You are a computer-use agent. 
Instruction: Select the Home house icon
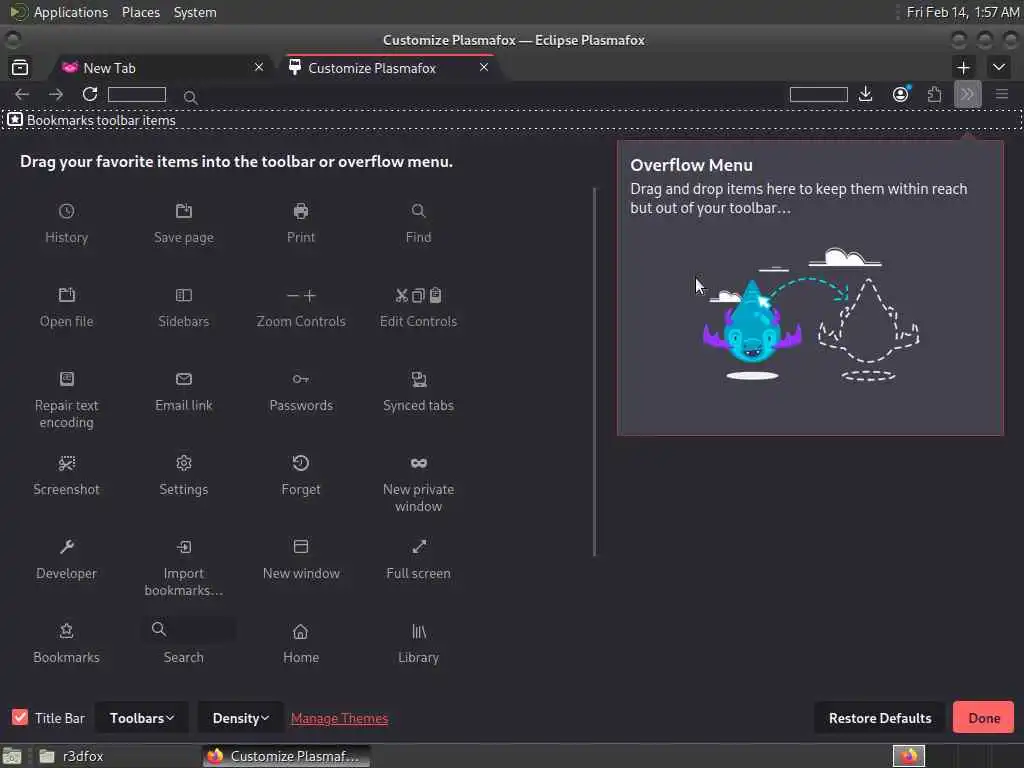(x=300, y=631)
